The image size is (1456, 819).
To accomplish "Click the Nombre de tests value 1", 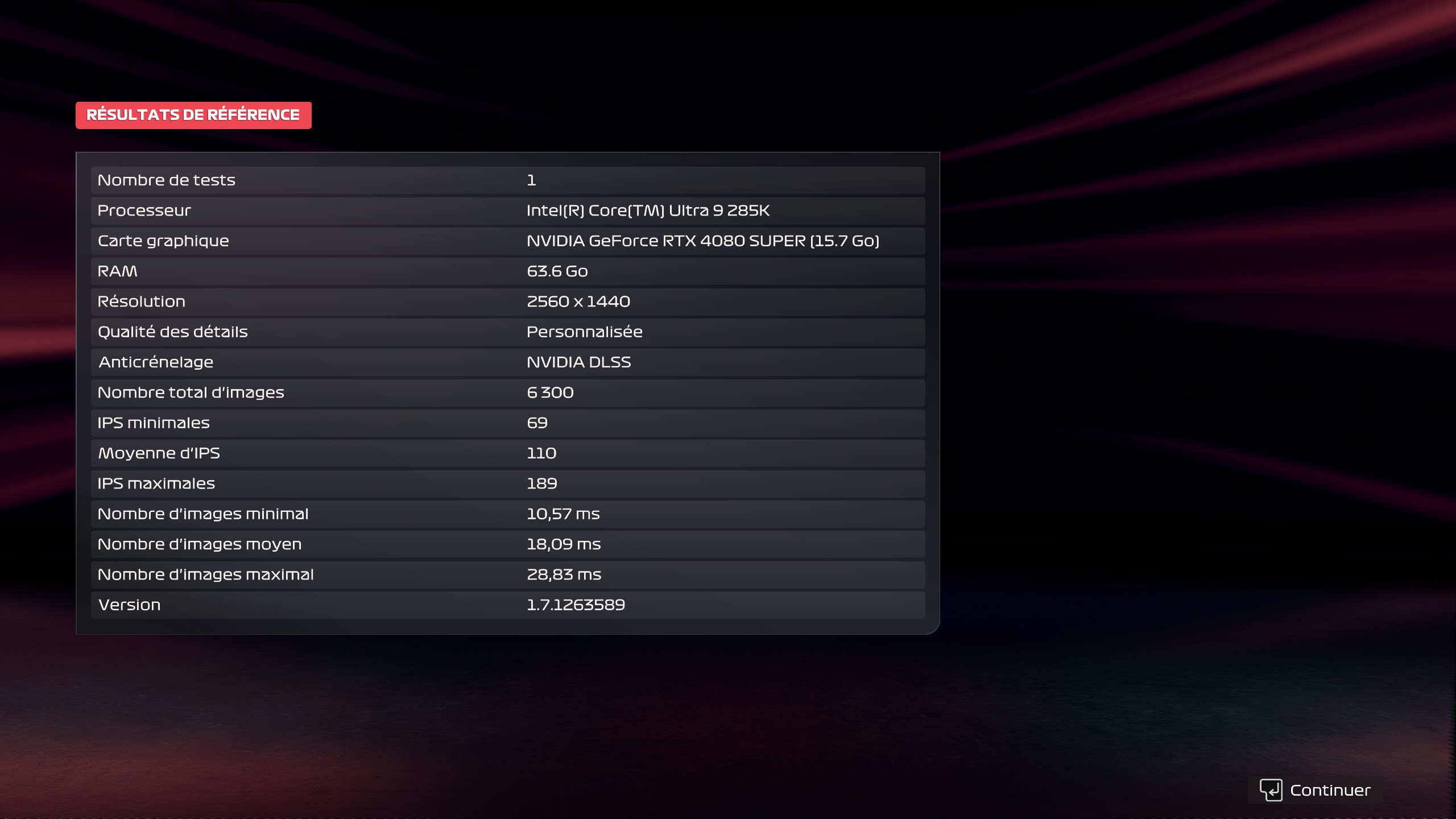I will 531,180.
